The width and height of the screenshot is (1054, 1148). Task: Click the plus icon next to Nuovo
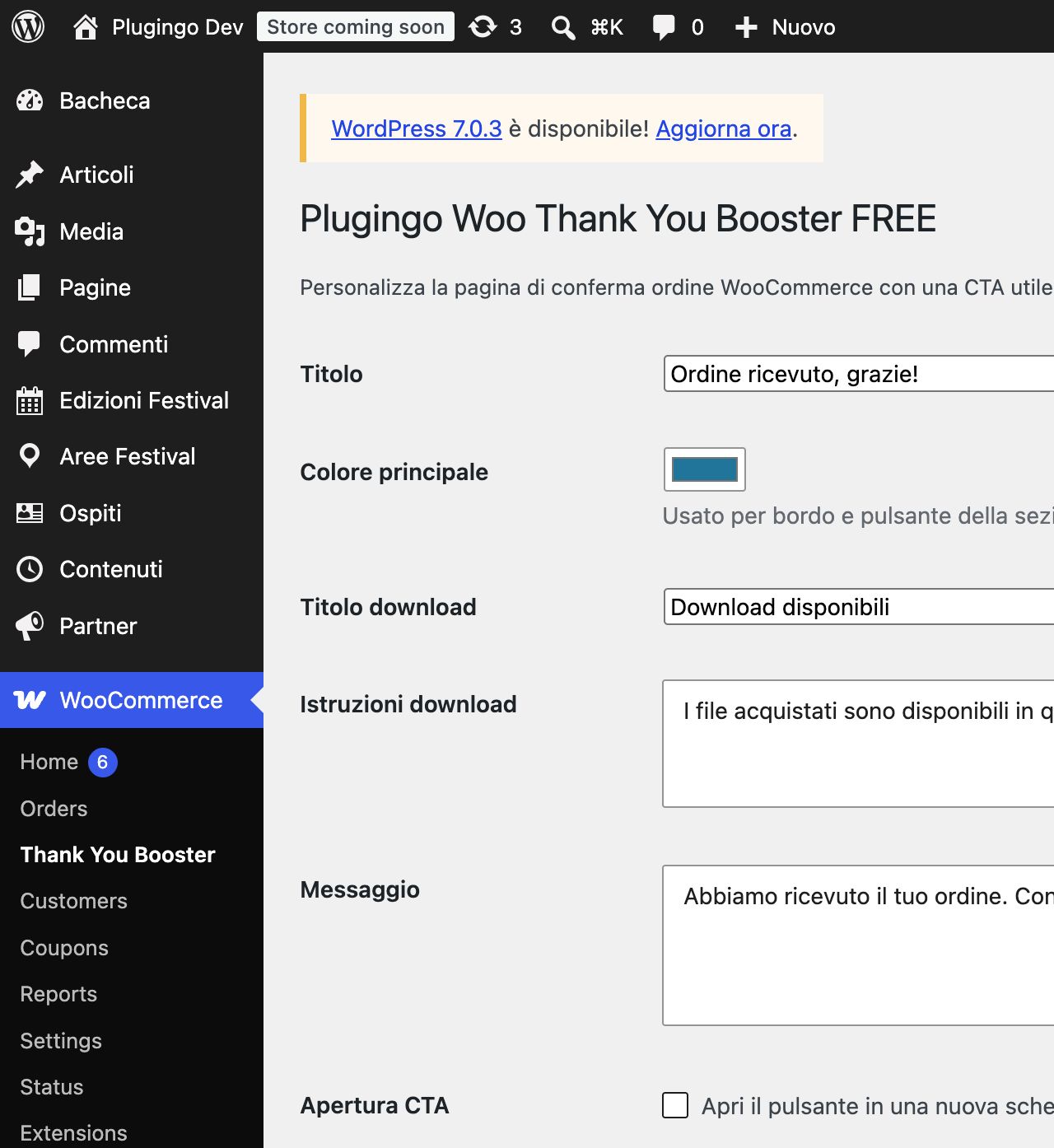pyautogui.click(x=746, y=28)
